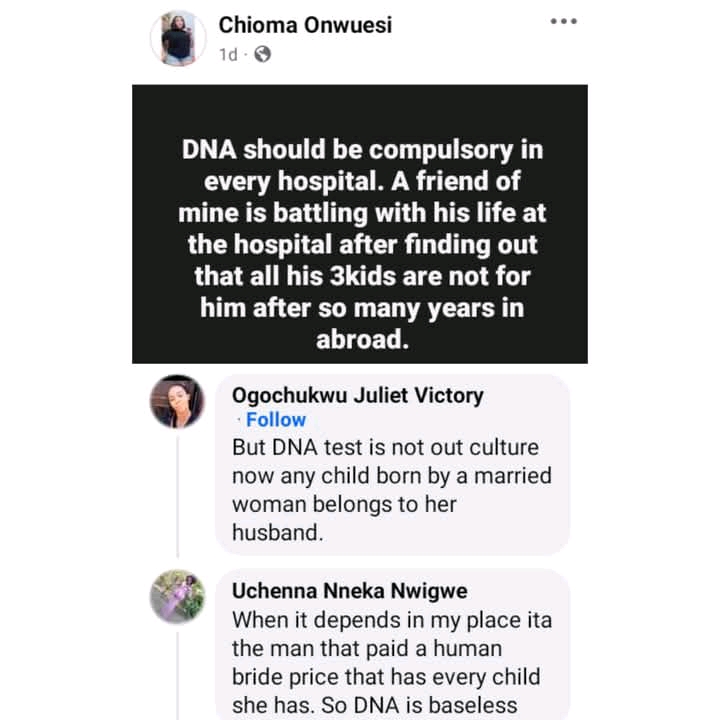The image size is (720, 720).
Task: Open the three-dot post options menu
Action: click(x=565, y=23)
